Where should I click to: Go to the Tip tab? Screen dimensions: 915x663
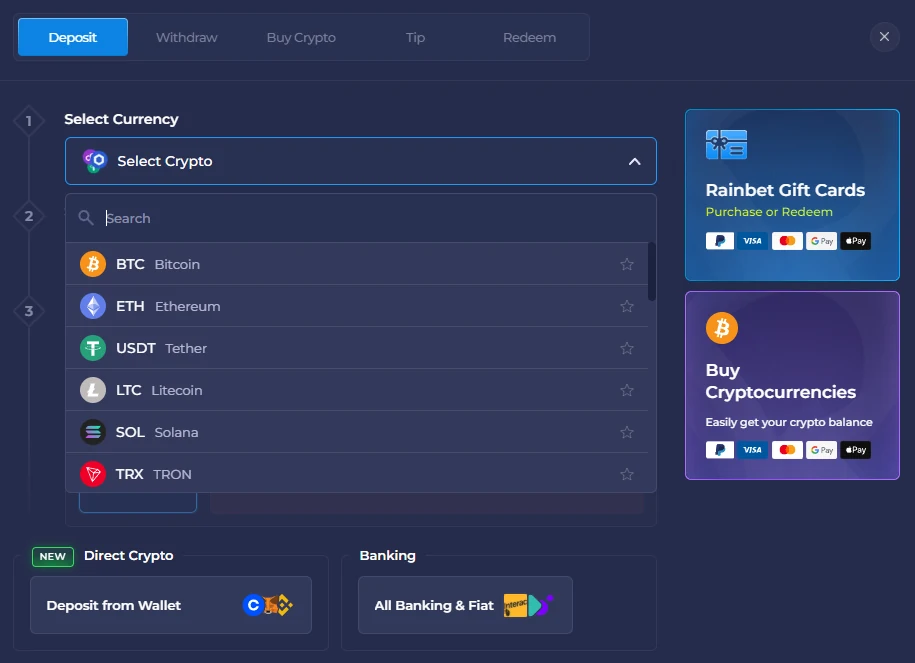[415, 37]
